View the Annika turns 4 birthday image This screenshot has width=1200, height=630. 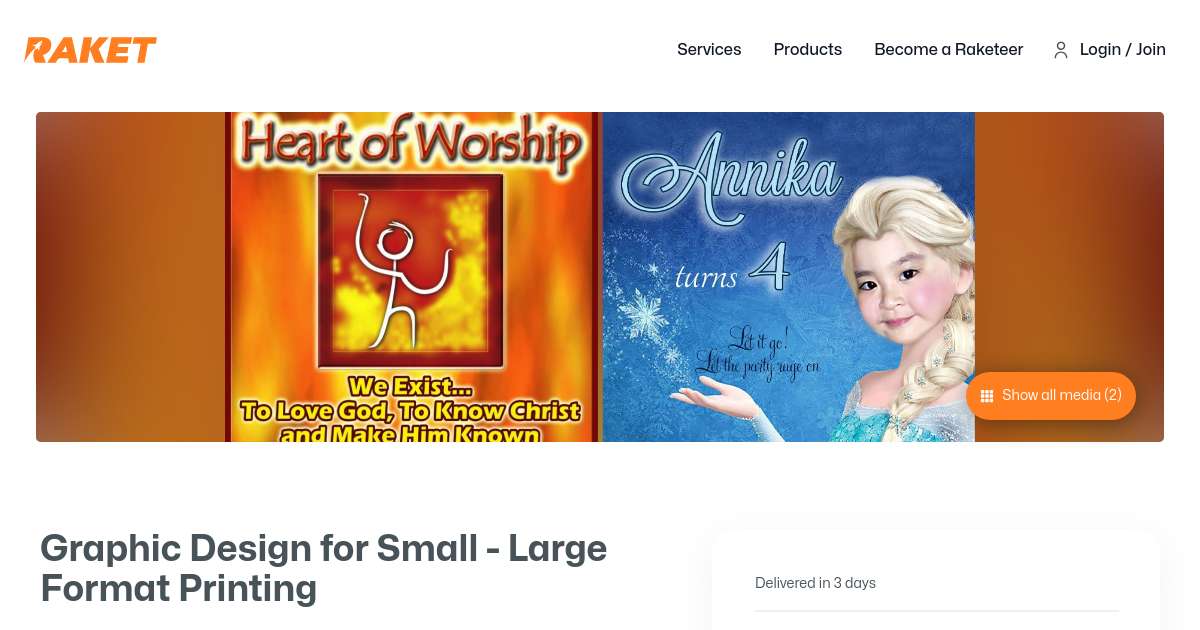[x=789, y=277]
